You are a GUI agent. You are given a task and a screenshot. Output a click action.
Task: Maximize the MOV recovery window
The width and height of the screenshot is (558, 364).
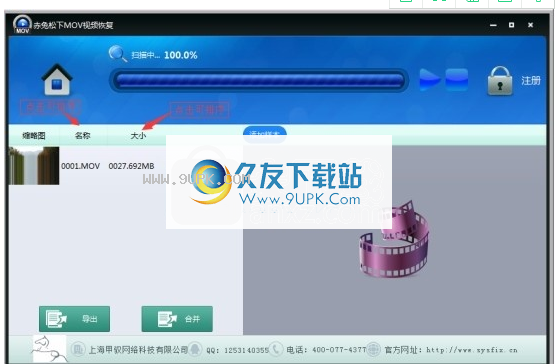(511, 25)
